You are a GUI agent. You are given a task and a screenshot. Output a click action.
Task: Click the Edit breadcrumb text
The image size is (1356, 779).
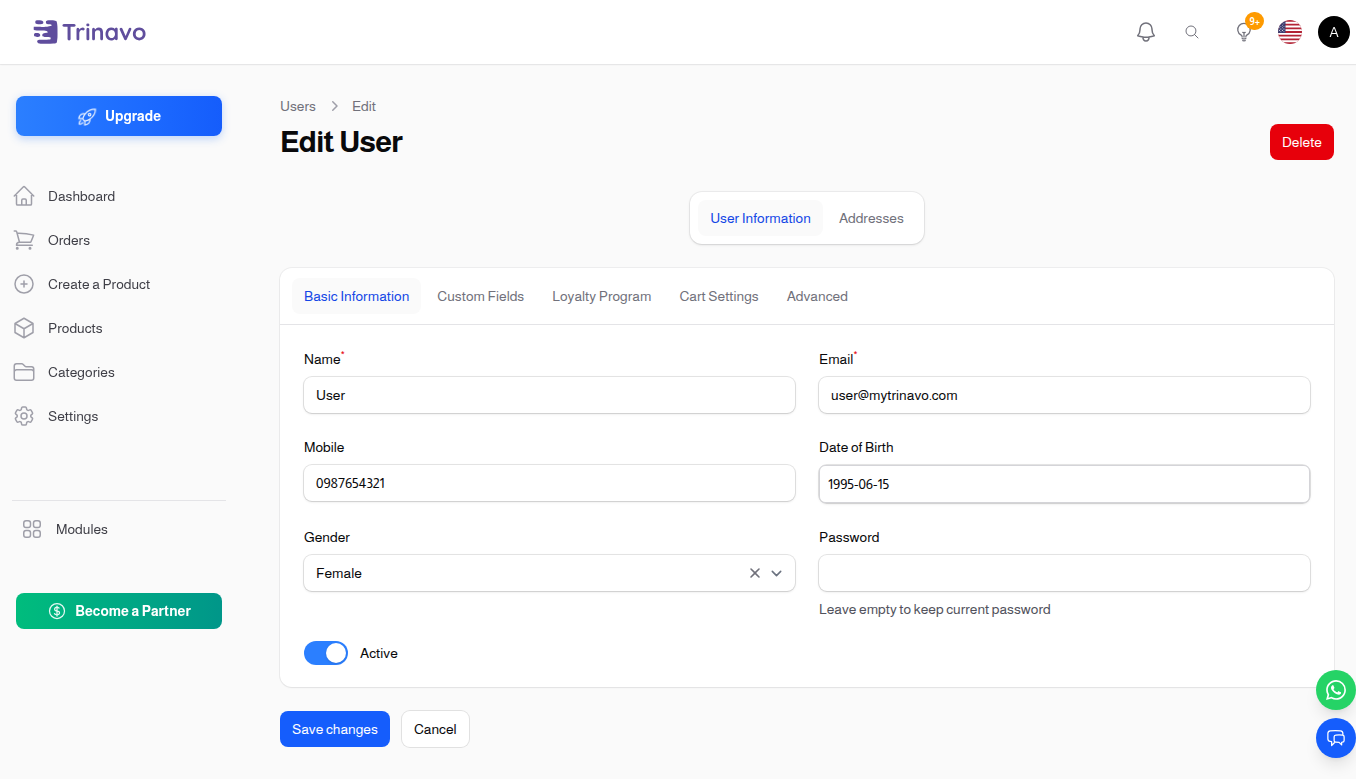[x=364, y=106]
